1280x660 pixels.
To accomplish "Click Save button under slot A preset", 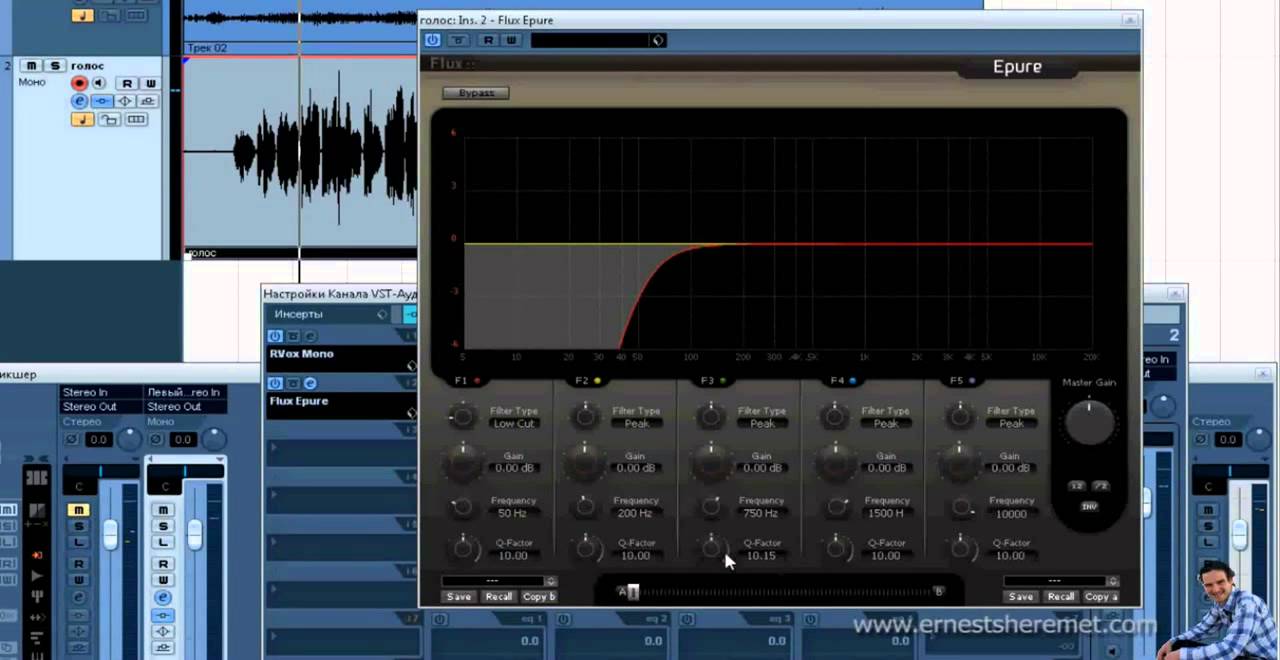I will pos(459,597).
